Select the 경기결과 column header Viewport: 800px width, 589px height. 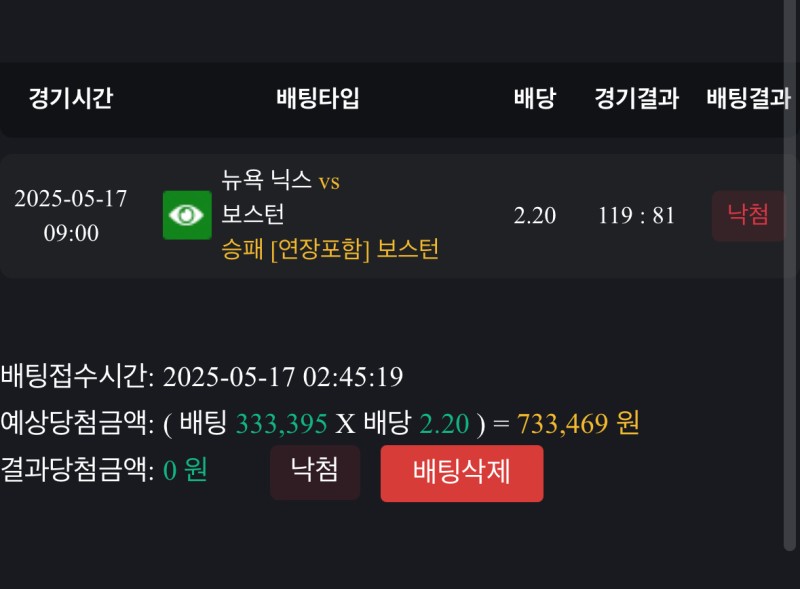tap(636, 98)
